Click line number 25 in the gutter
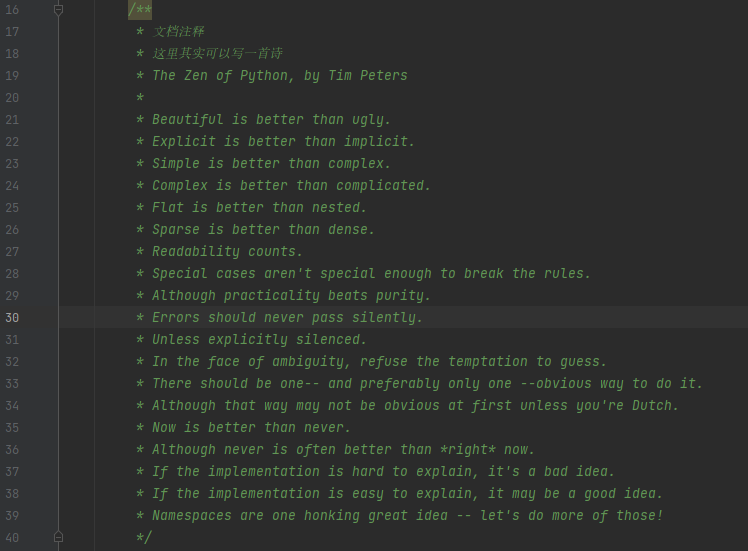The height and width of the screenshot is (551, 748). coord(12,208)
